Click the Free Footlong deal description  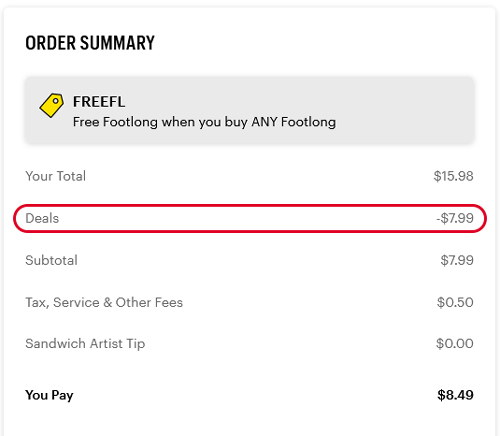point(204,122)
